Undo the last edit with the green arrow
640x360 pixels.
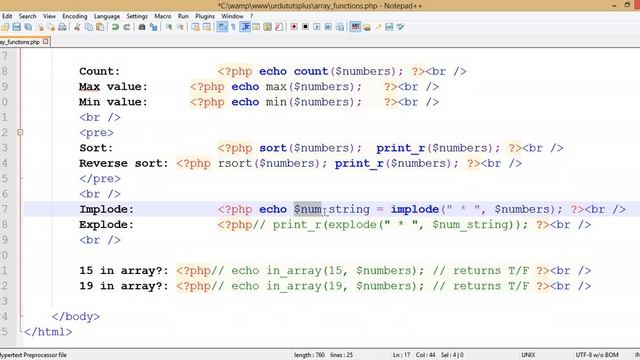116,27
